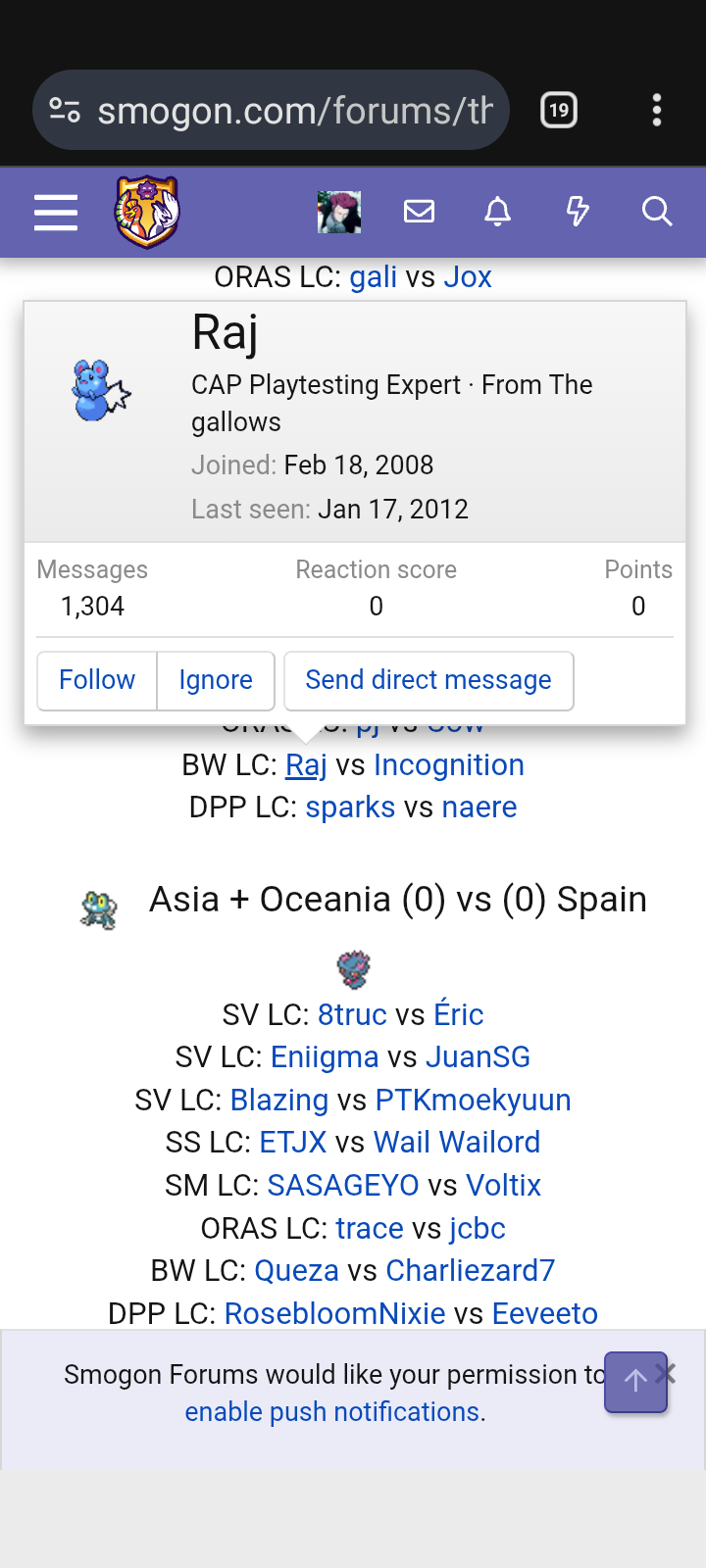The image size is (706, 1568).
Task: Tap the smogon.com URL address field
Action: (294, 110)
